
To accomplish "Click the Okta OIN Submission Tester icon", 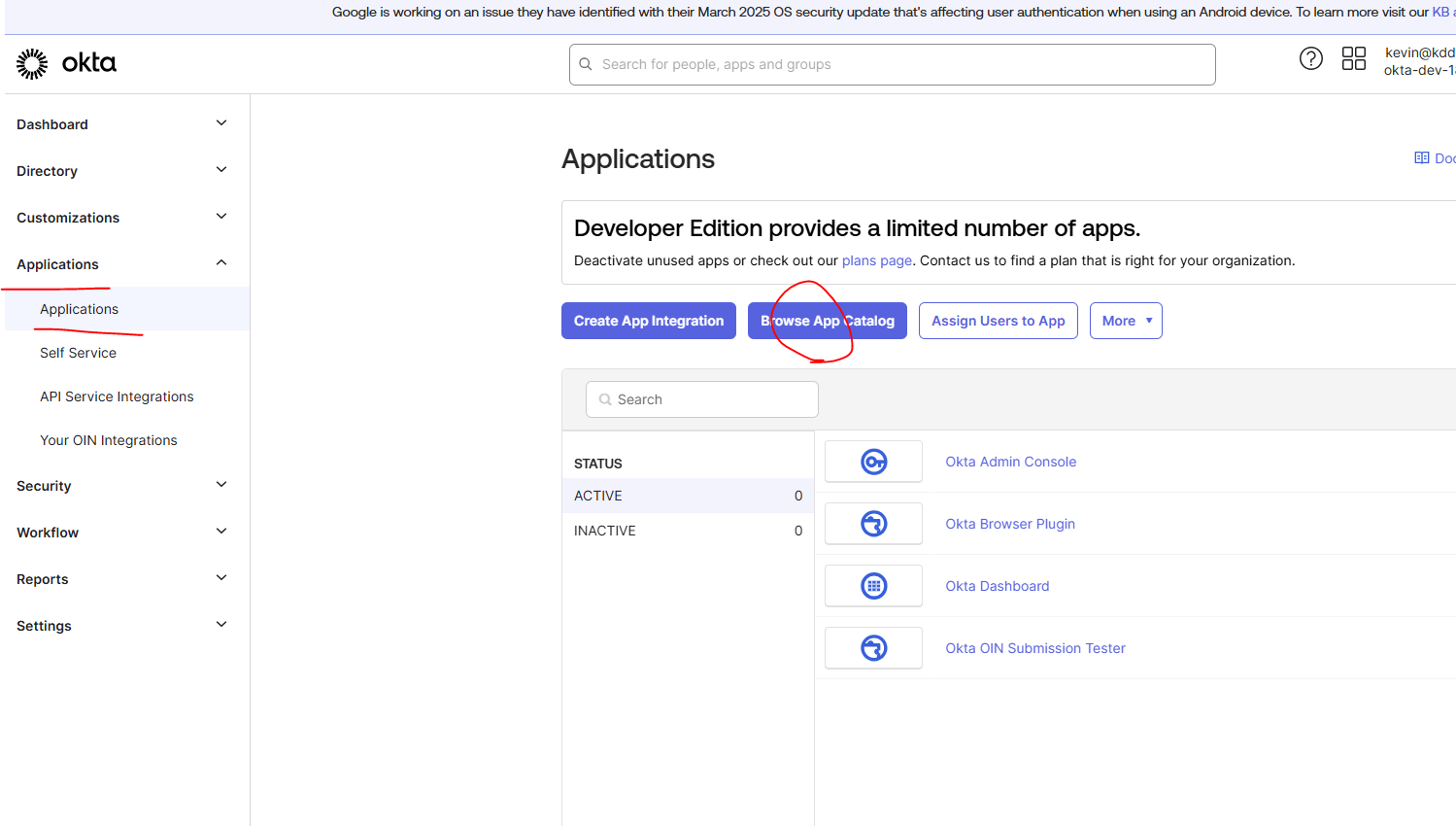I will pyautogui.click(x=873, y=648).
